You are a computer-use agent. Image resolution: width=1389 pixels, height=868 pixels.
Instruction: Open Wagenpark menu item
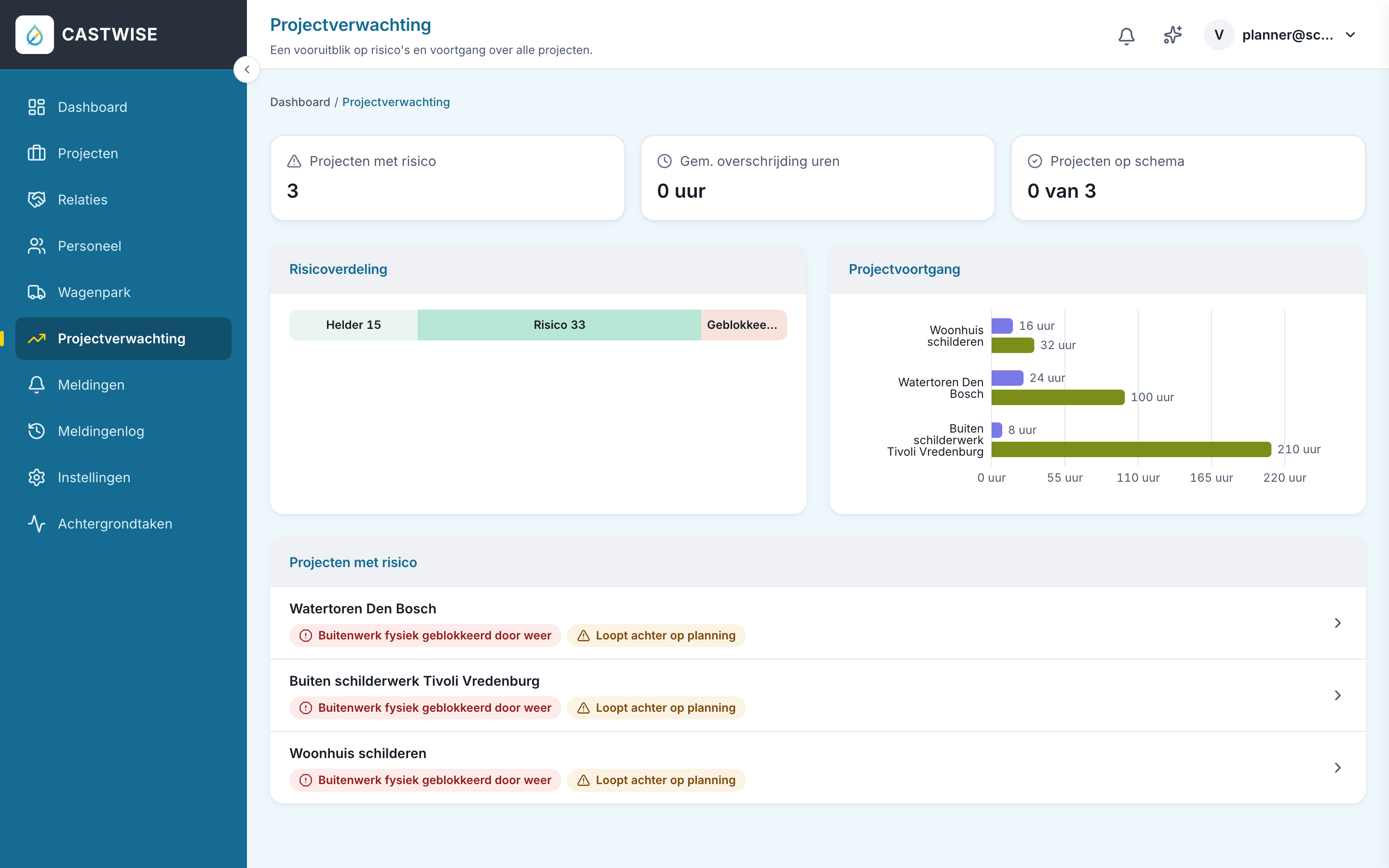[123, 292]
